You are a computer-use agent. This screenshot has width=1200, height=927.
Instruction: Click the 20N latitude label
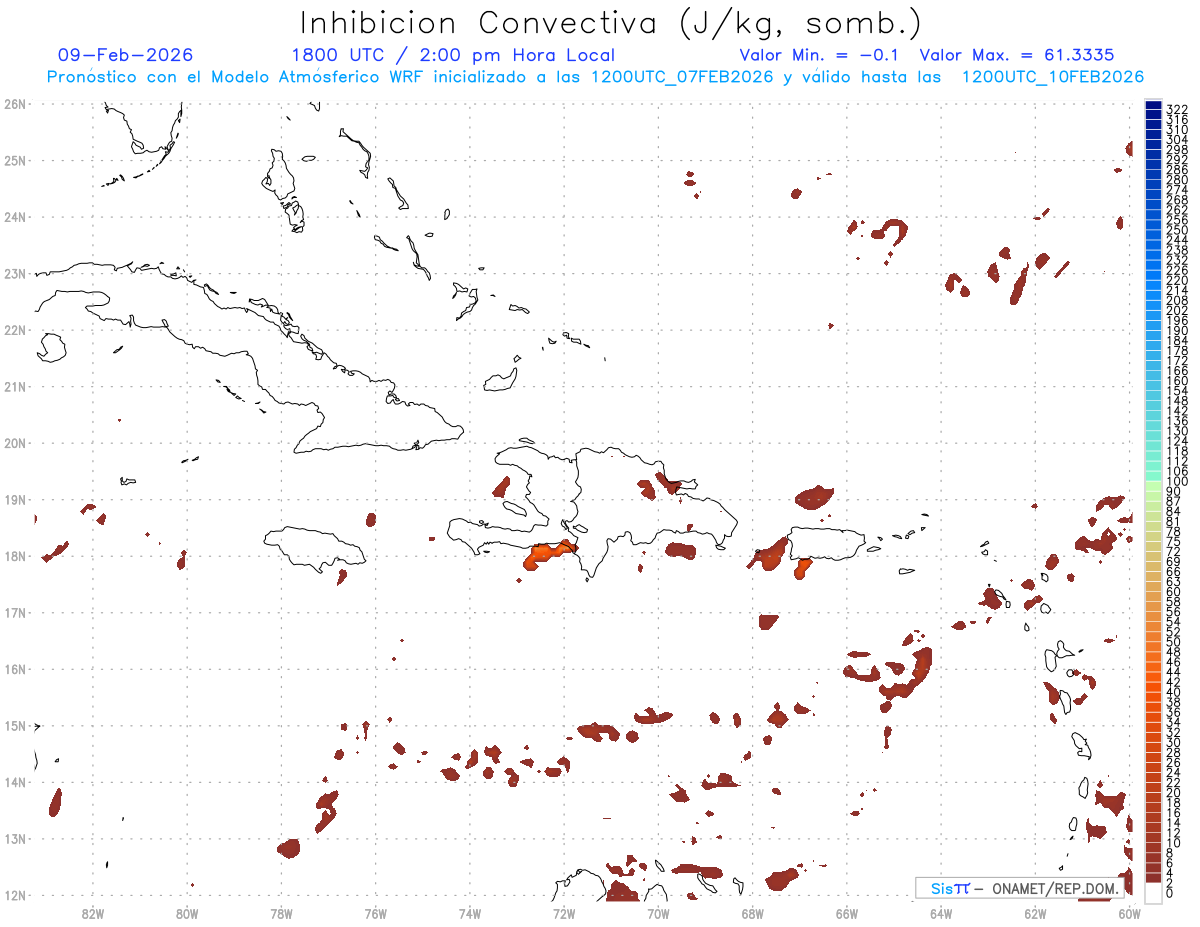(x=15, y=442)
